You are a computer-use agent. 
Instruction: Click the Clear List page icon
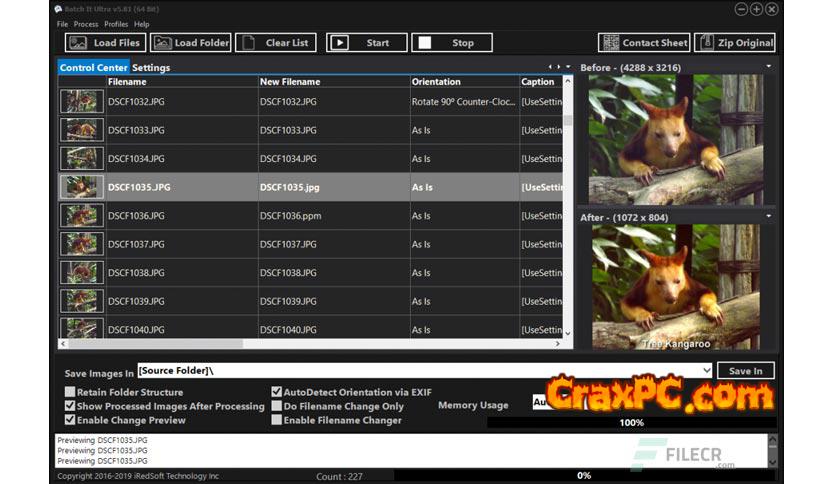click(x=247, y=43)
